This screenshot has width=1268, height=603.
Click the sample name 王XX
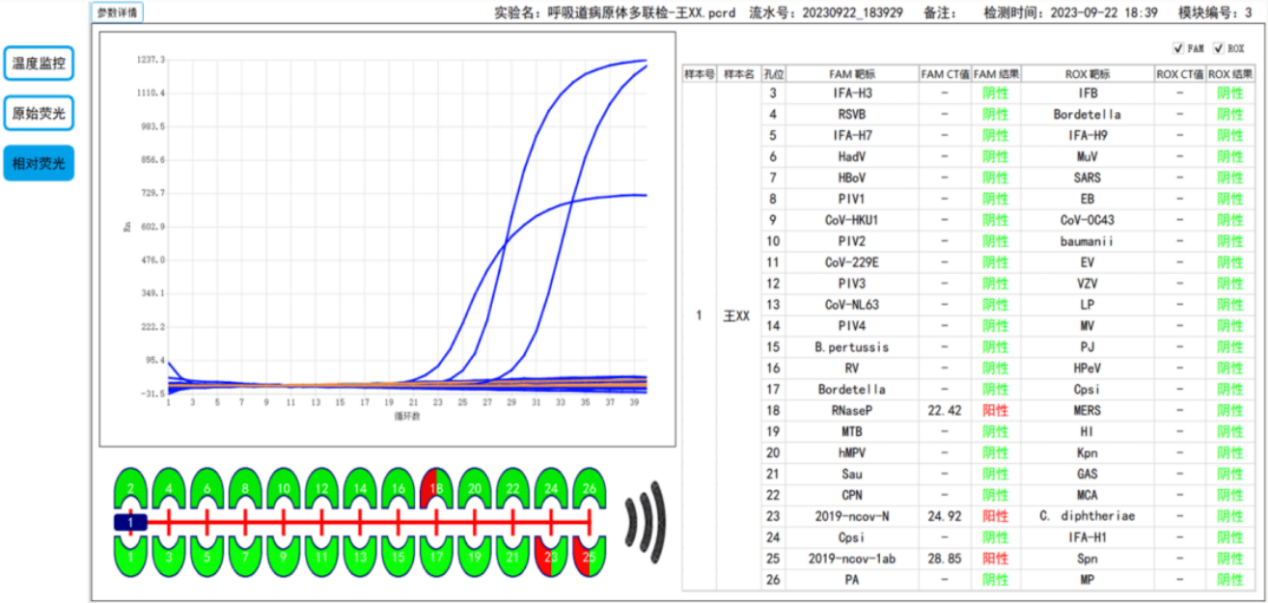pyautogui.click(x=737, y=316)
